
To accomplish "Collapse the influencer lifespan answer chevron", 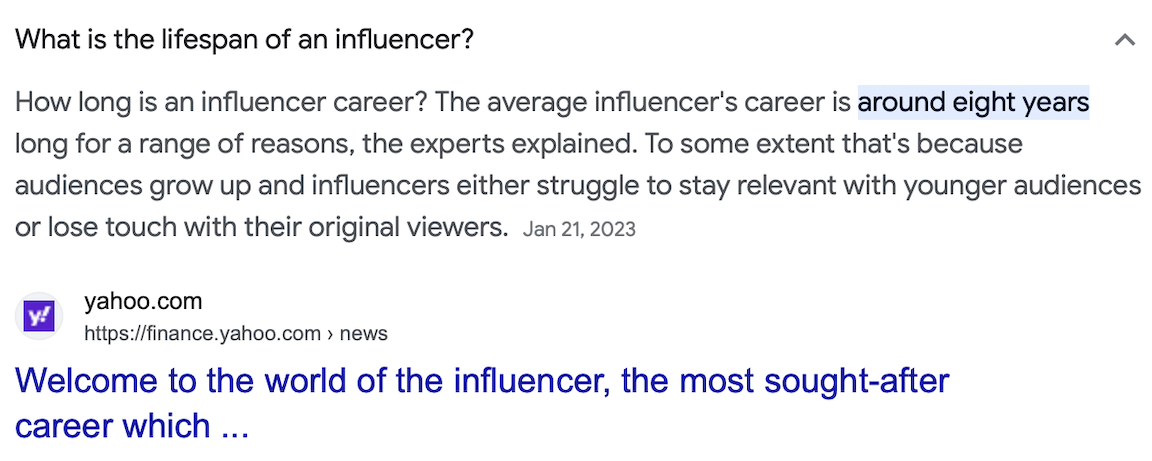I will [1125, 41].
